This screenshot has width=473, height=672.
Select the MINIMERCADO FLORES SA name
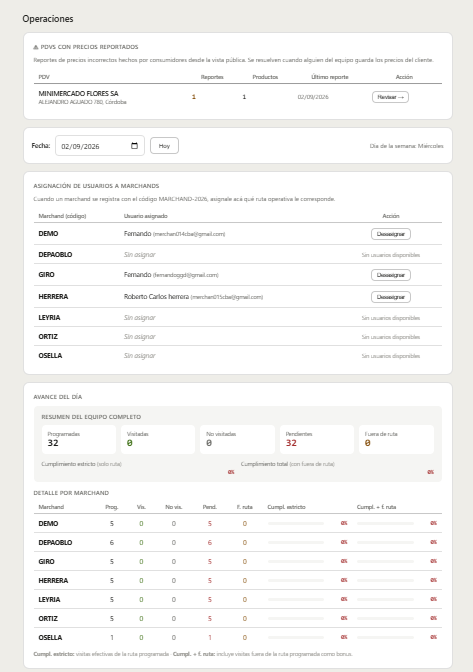coord(78,93)
